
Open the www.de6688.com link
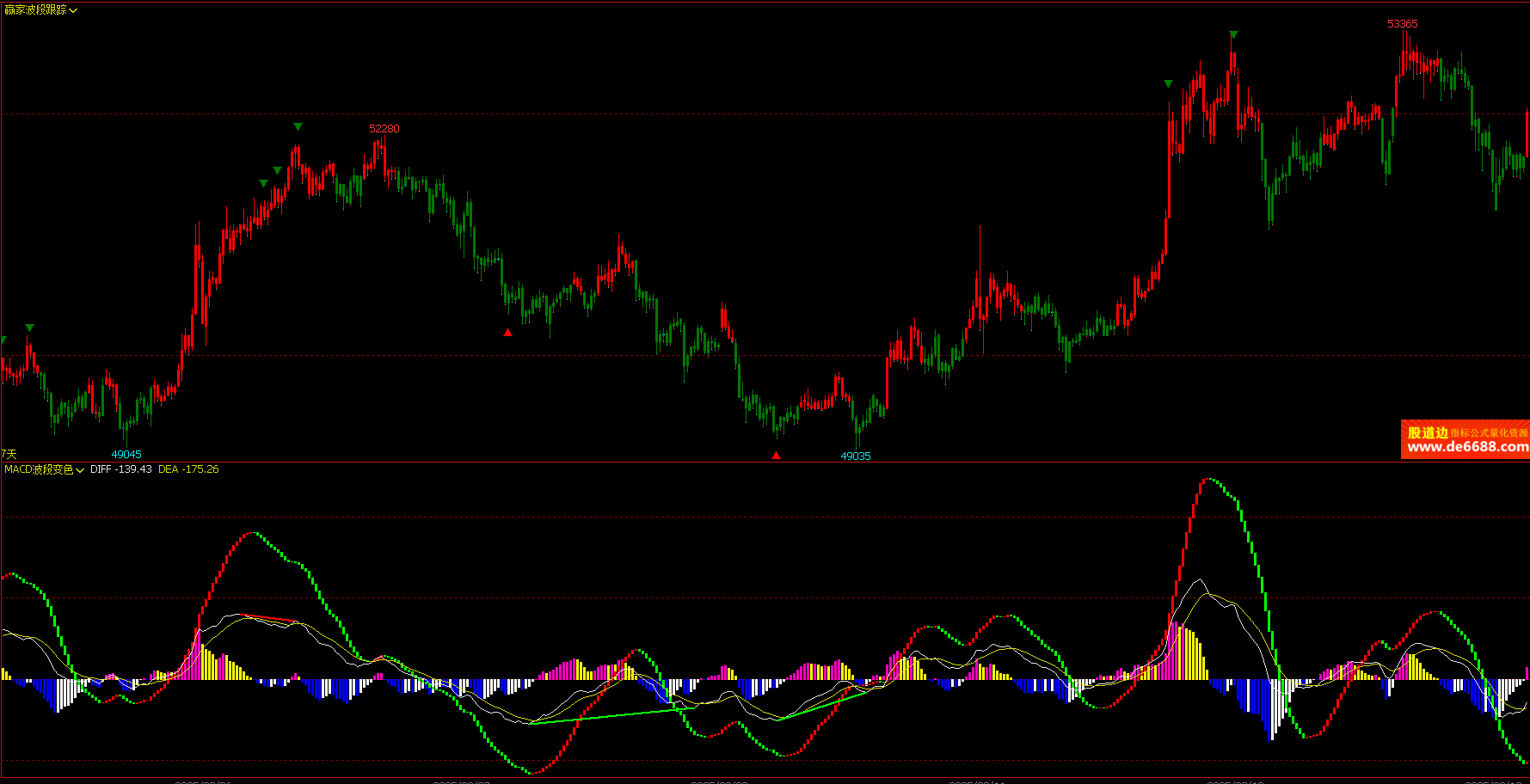point(1467,447)
